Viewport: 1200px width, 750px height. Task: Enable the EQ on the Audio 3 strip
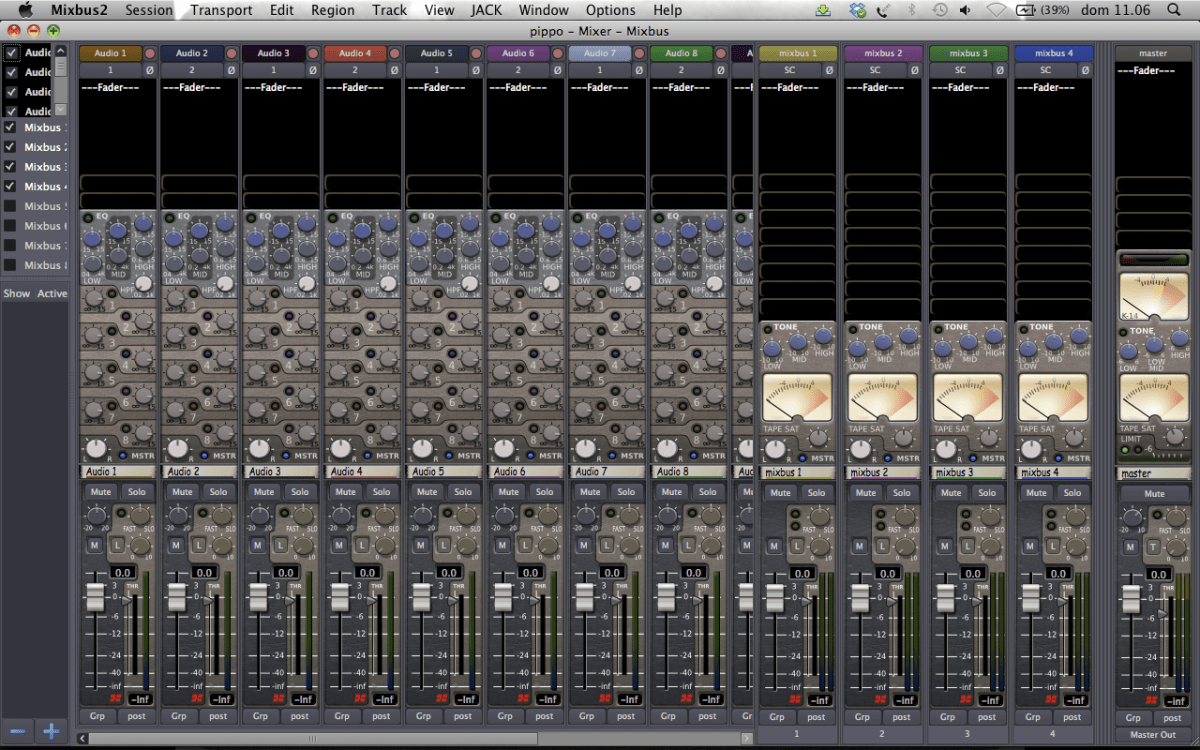click(x=251, y=217)
